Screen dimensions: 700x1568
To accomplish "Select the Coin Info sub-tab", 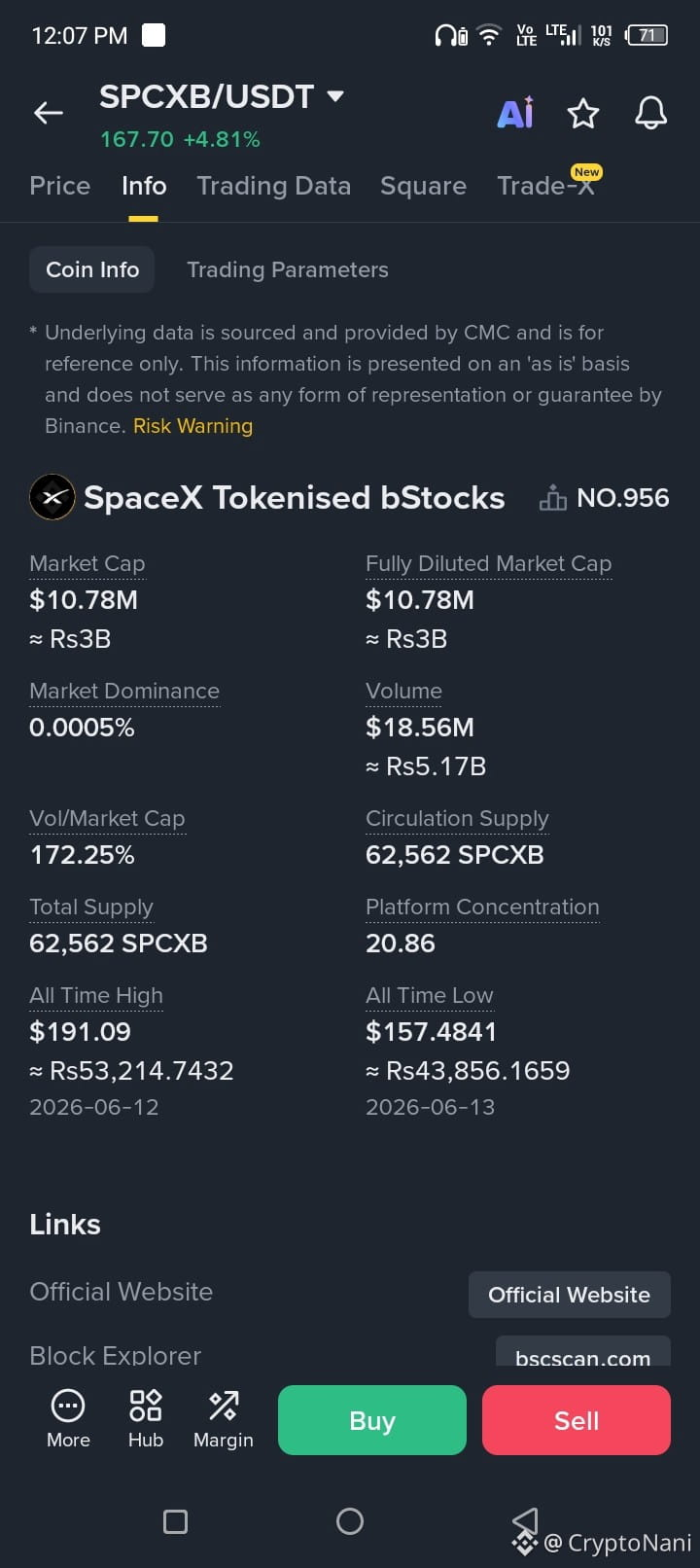I will pyautogui.click(x=92, y=269).
